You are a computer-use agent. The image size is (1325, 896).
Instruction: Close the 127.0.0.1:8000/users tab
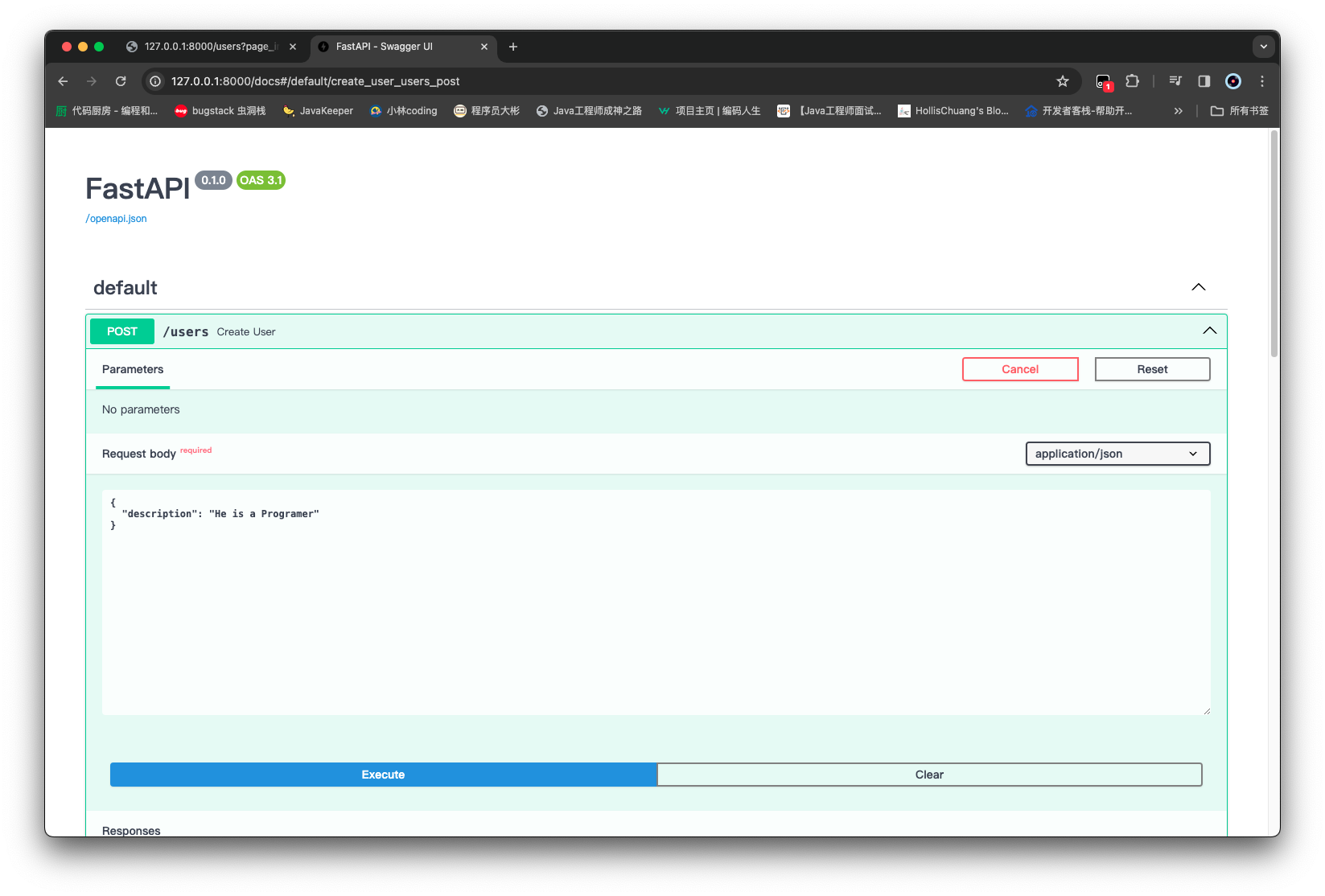click(293, 47)
